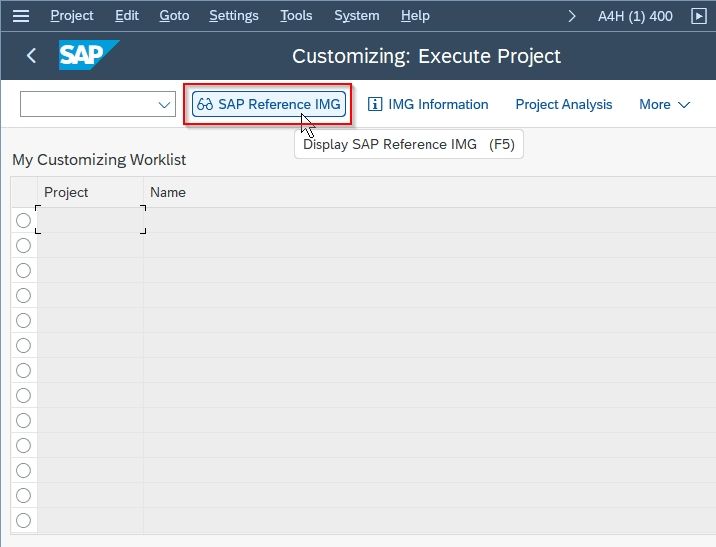Select the seventh worklist row radio button
The height and width of the screenshot is (547, 716).
click(x=23, y=370)
